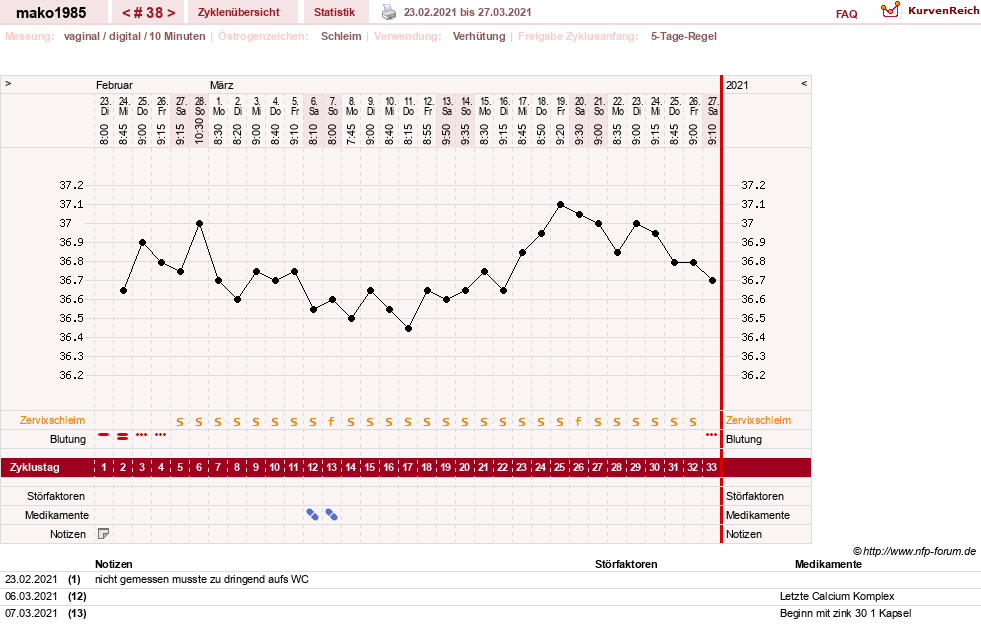Click cycle day 25 in Zyklustag row
981x643 pixels.
click(559, 467)
